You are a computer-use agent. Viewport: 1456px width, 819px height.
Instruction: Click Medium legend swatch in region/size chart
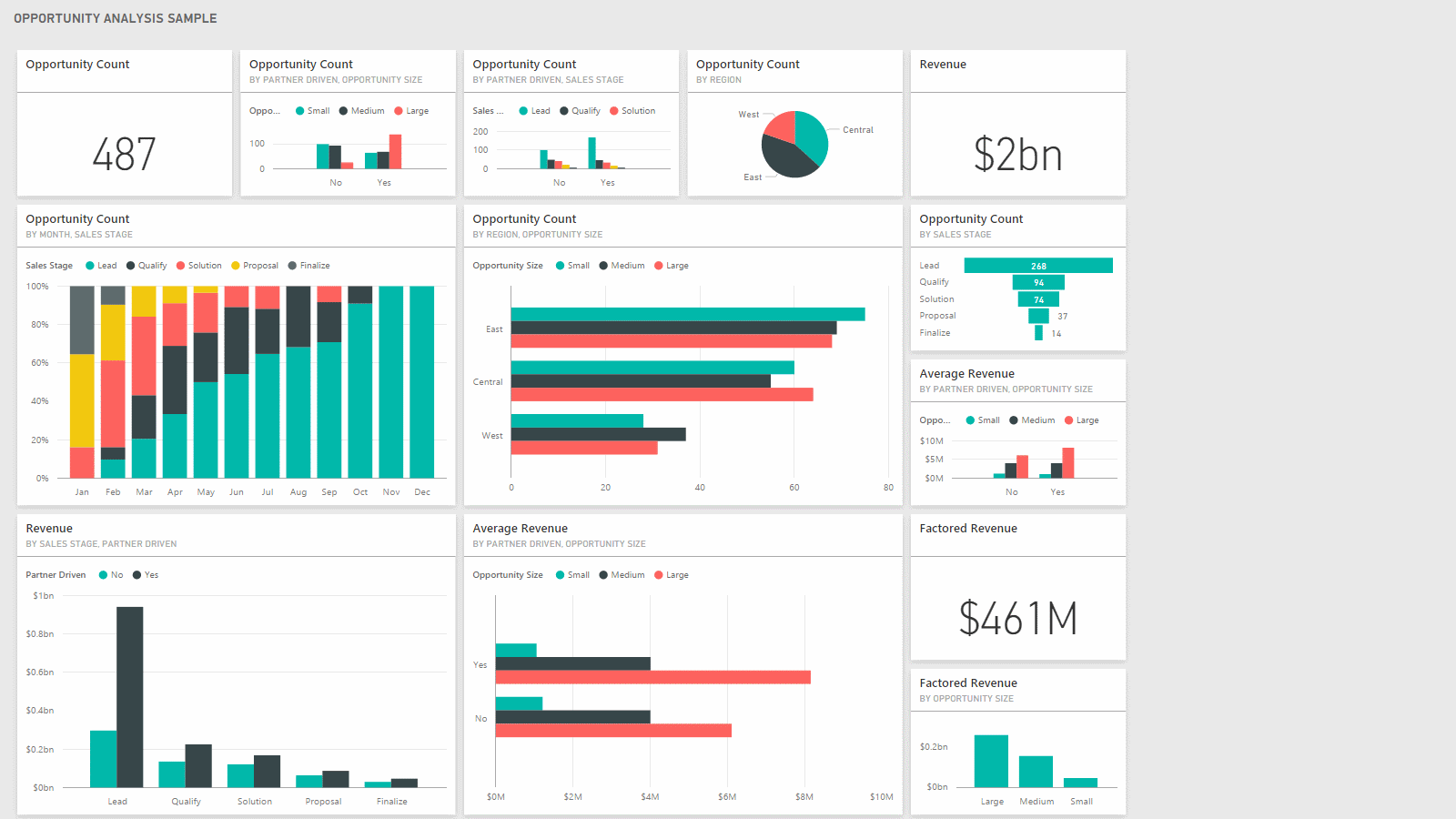tap(603, 266)
